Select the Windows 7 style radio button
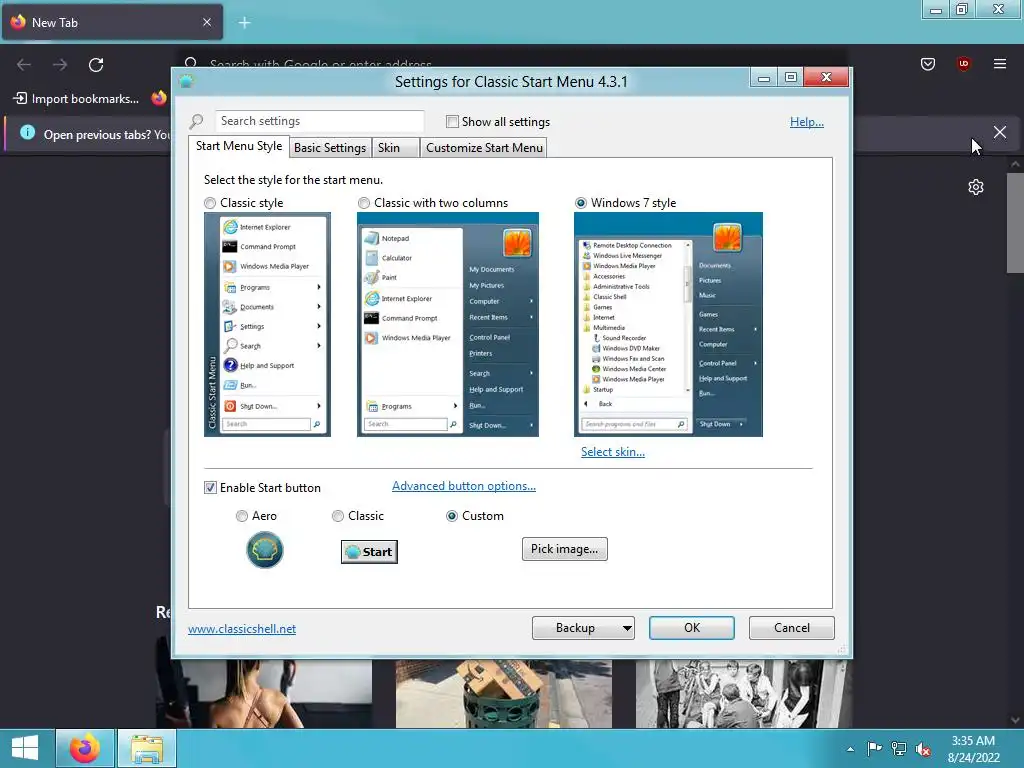This screenshot has height=768, width=1024. click(581, 203)
